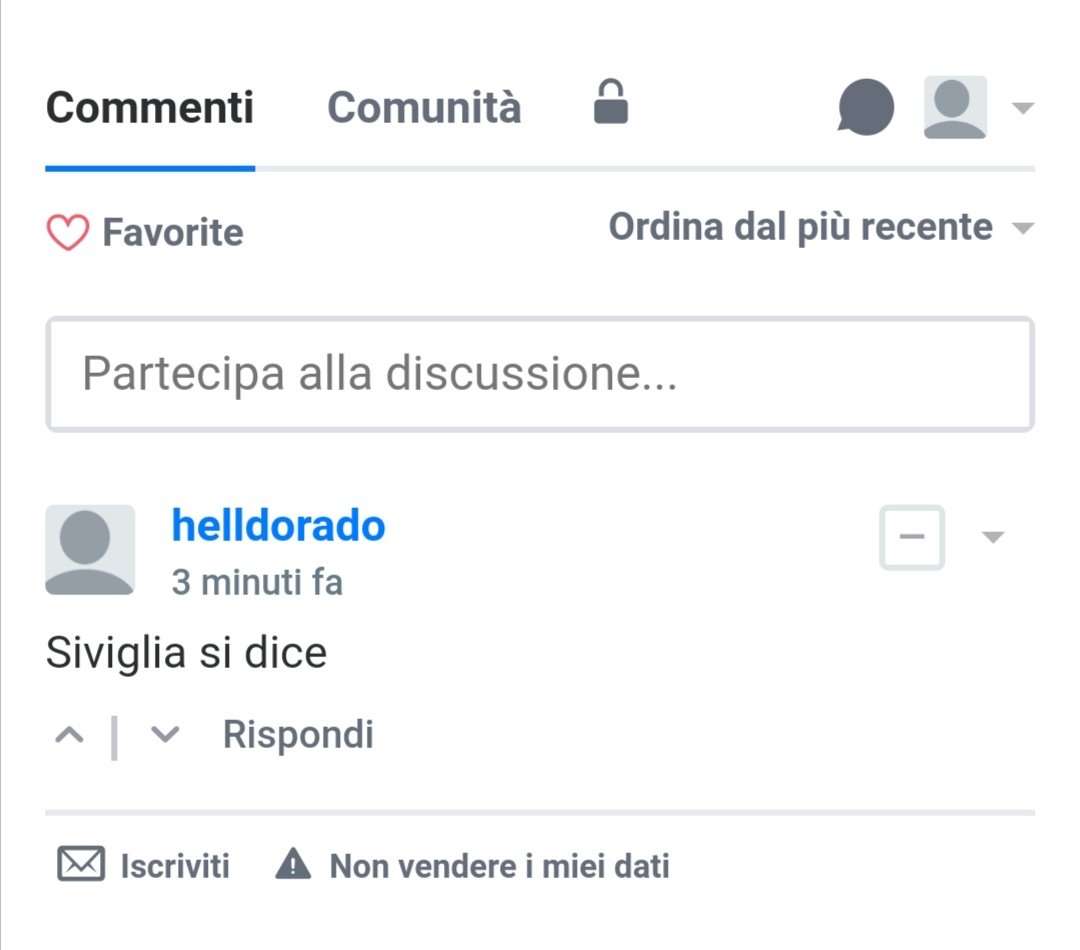Open the account dropdown arrow in header
The width and height of the screenshot is (1080, 950).
coord(1022,108)
